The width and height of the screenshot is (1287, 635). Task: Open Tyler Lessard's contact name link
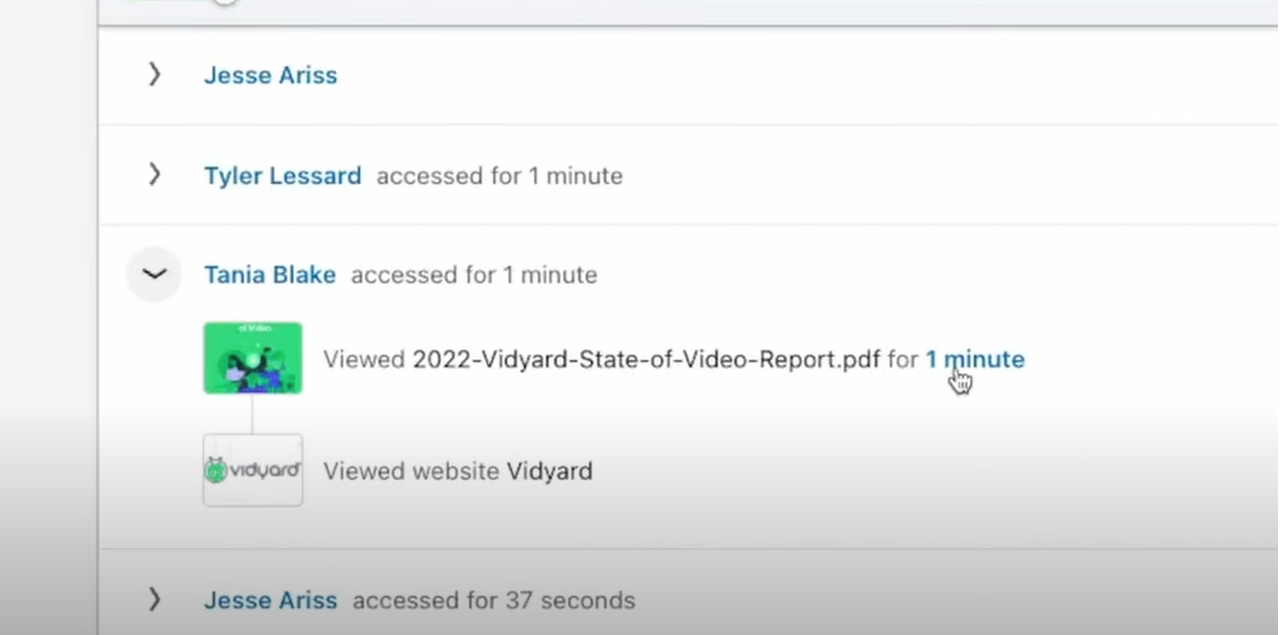coord(282,176)
